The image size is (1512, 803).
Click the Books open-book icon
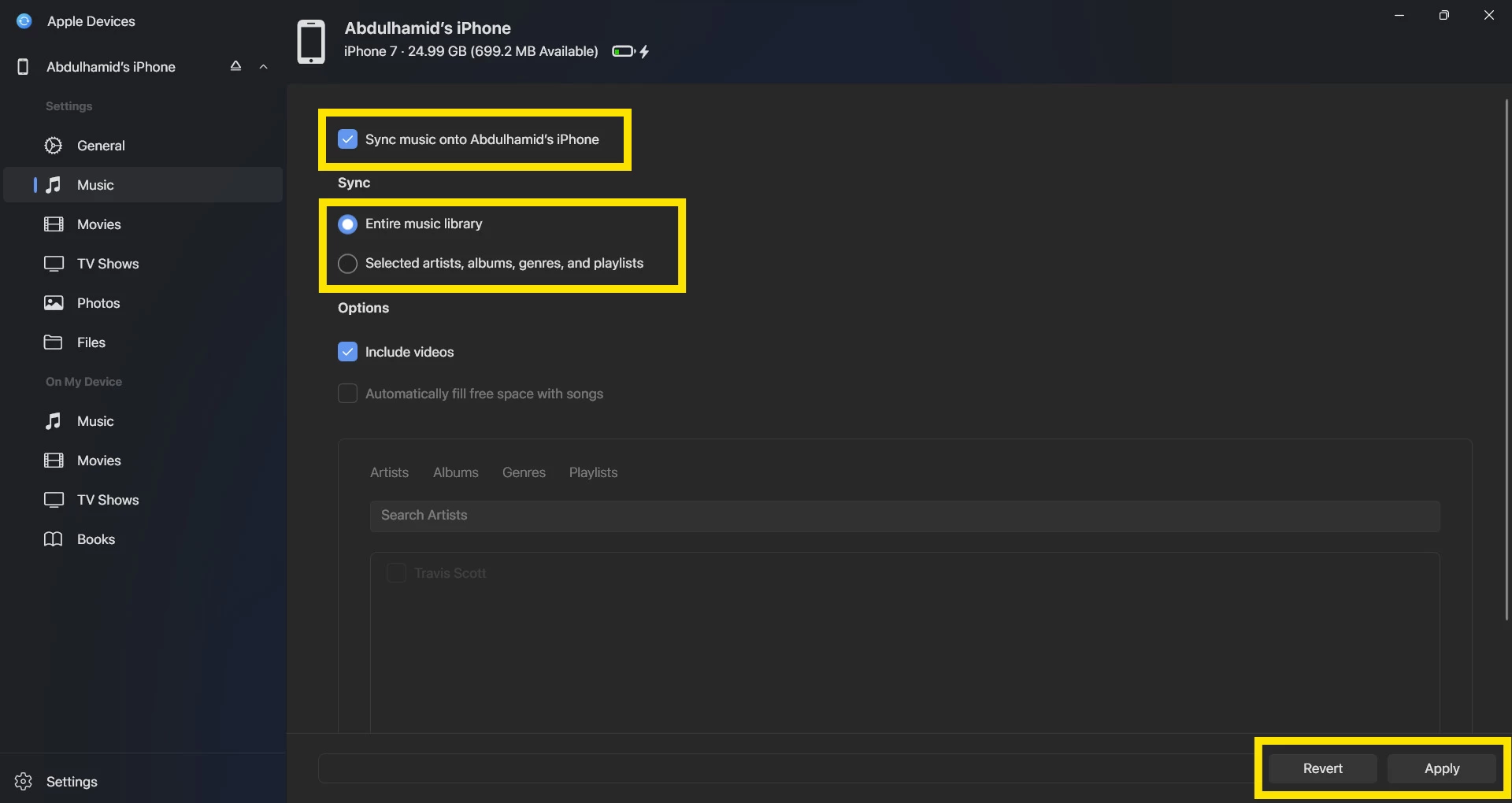pyautogui.click(x=54, y=539)
